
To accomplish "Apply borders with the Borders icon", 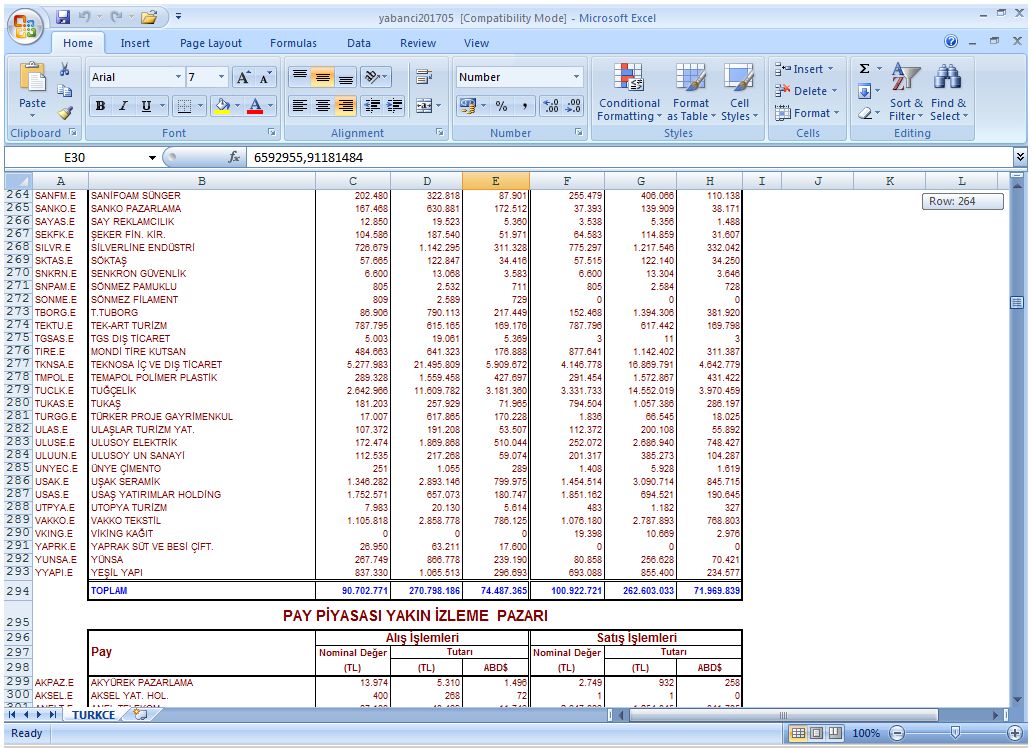I will tap(184, 106).
